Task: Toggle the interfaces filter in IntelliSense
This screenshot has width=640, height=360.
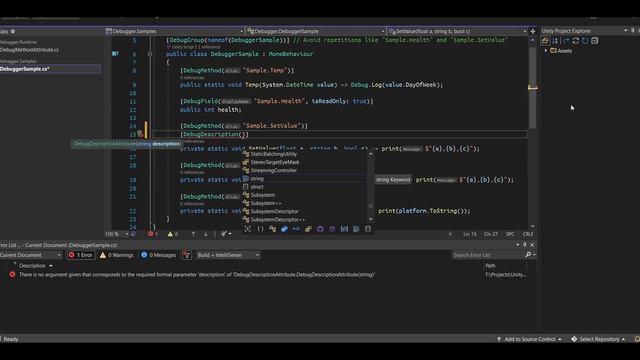Action: tap(296, 229)
